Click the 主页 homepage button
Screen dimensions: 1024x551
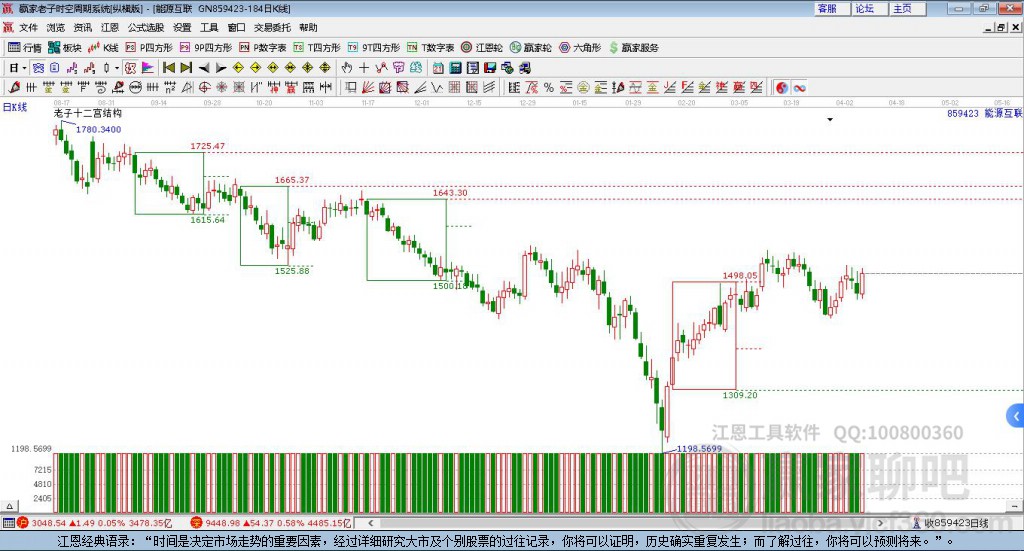tap(907, 8)
